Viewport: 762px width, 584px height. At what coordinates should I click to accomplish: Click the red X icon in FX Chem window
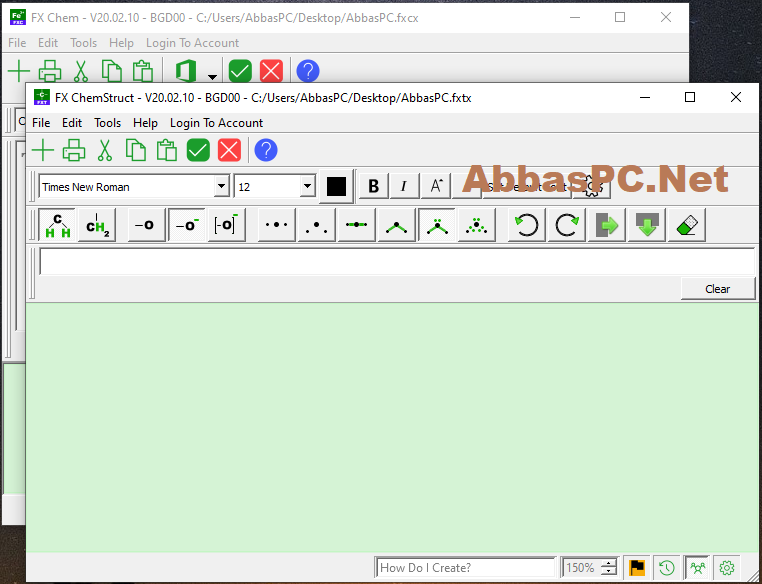[x=271, y=71]
